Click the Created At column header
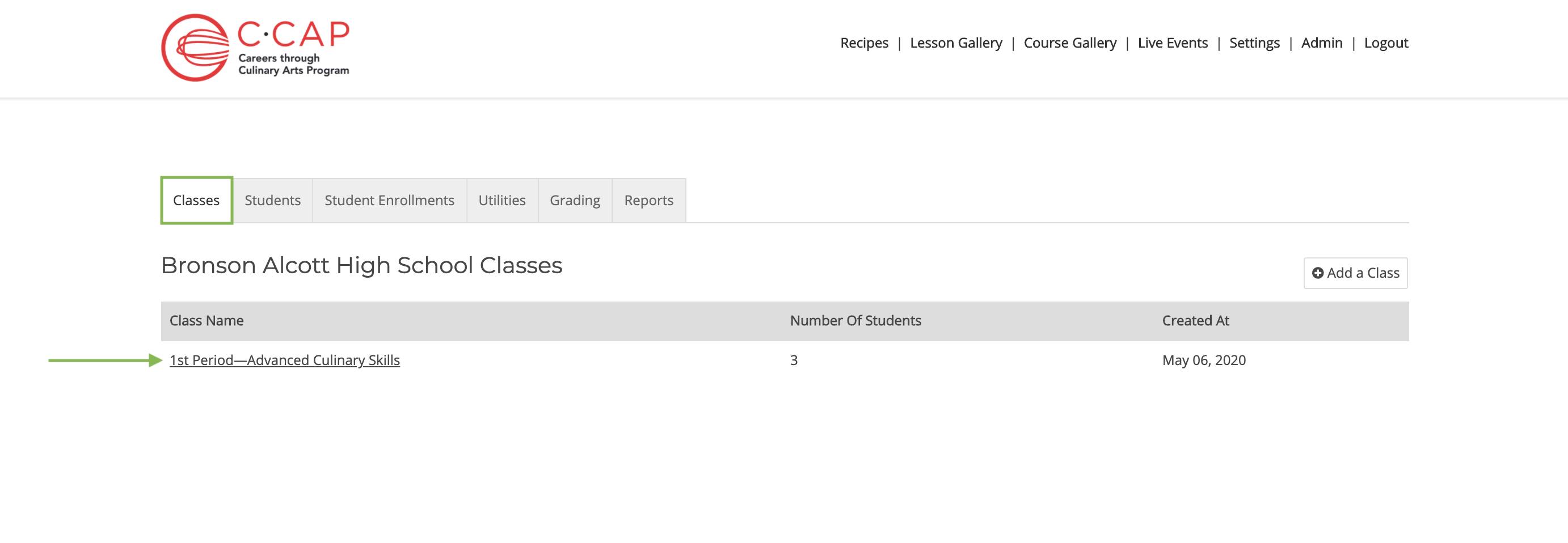1568x543 pixels. [1195, 320]
